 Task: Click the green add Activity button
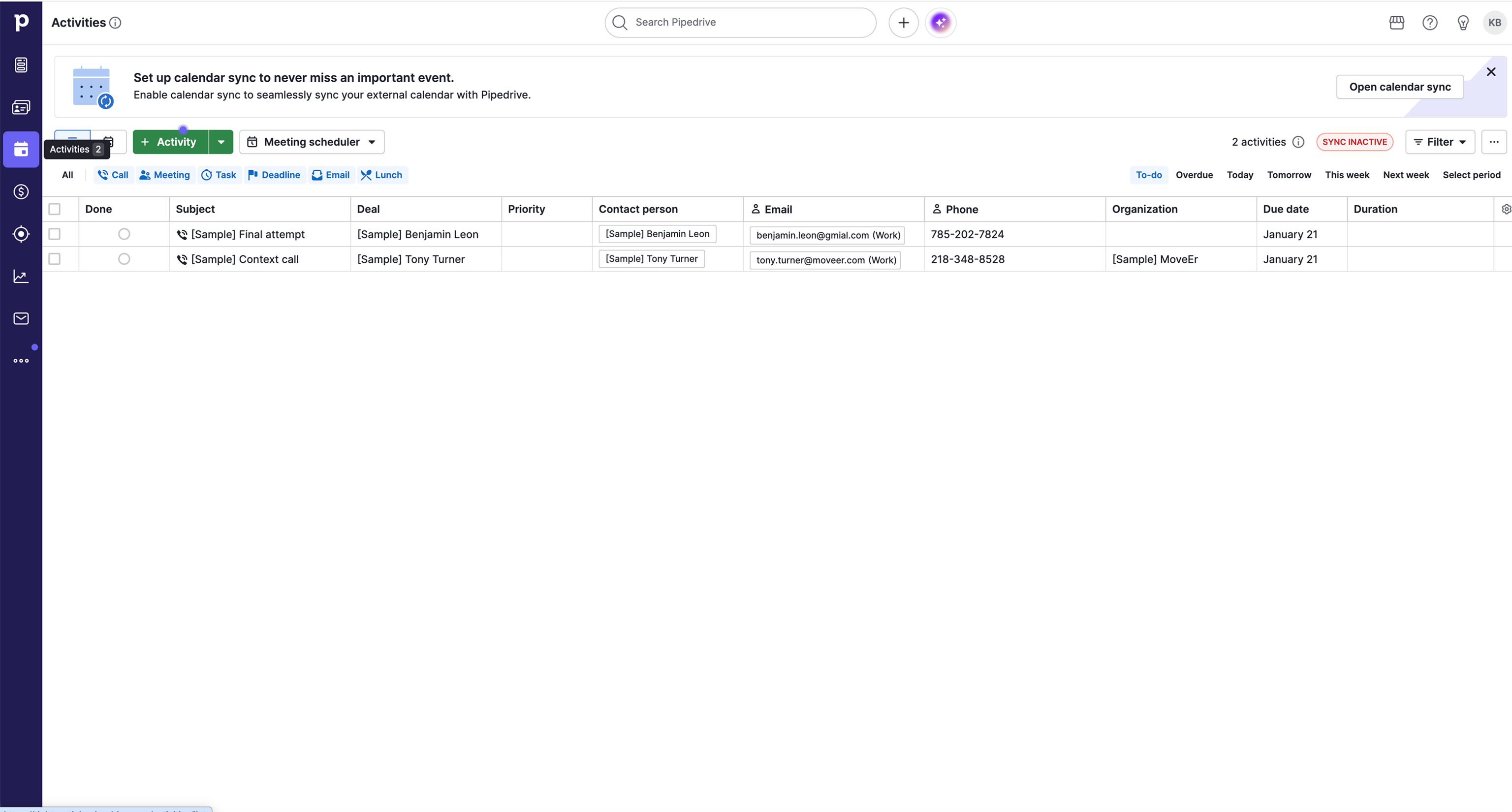point(170,142)
